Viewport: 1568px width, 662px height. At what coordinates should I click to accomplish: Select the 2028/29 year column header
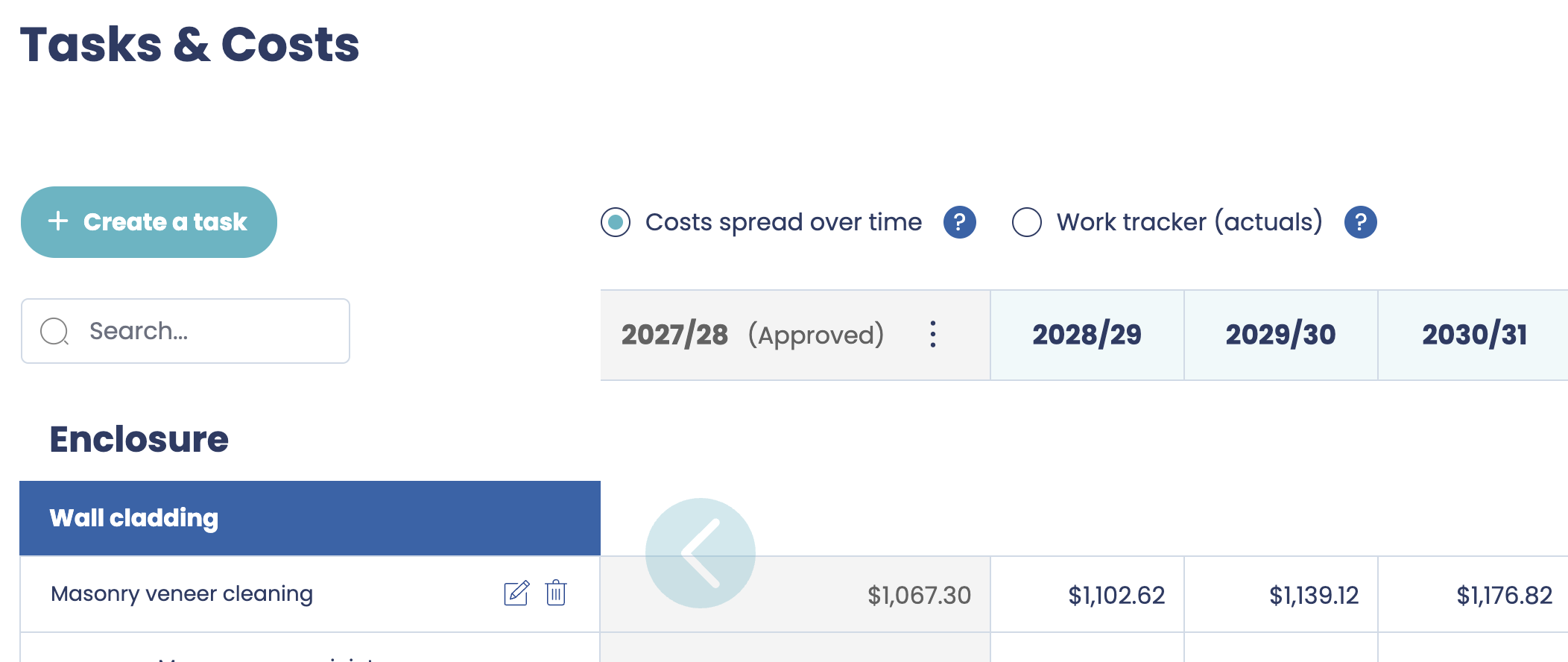point(1087,335)
